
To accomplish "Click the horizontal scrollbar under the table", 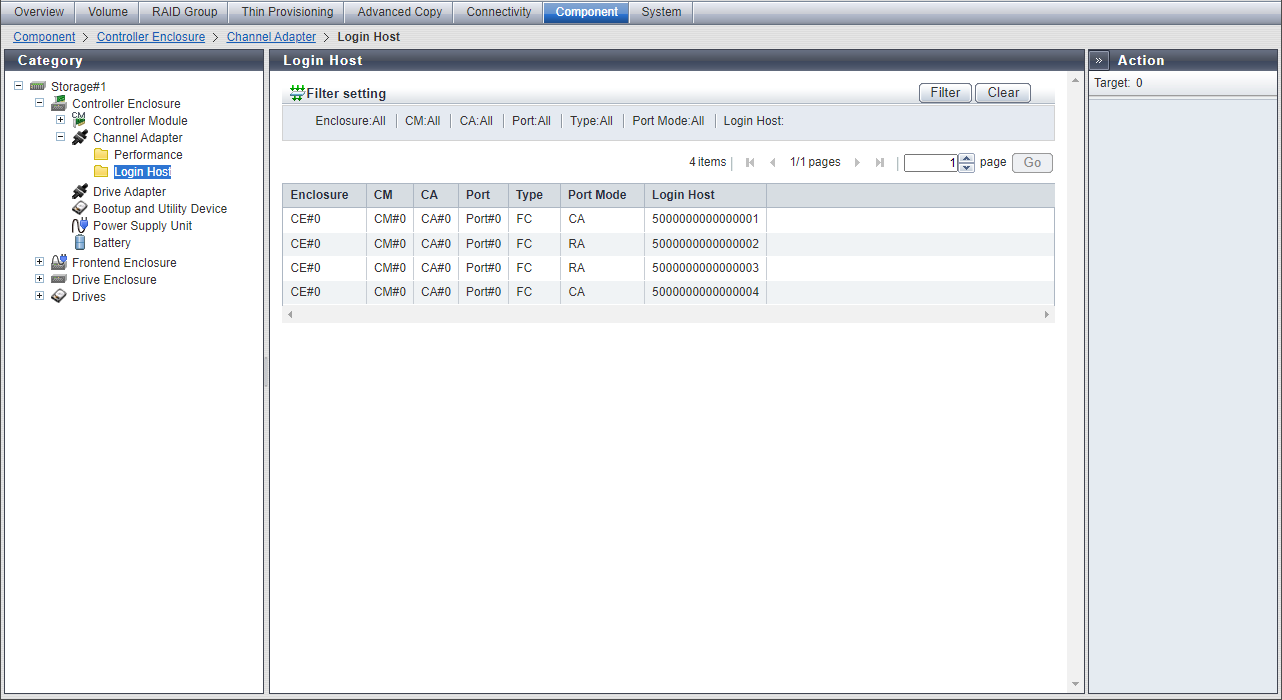I will pyautogui.click(x=667, y=314).
